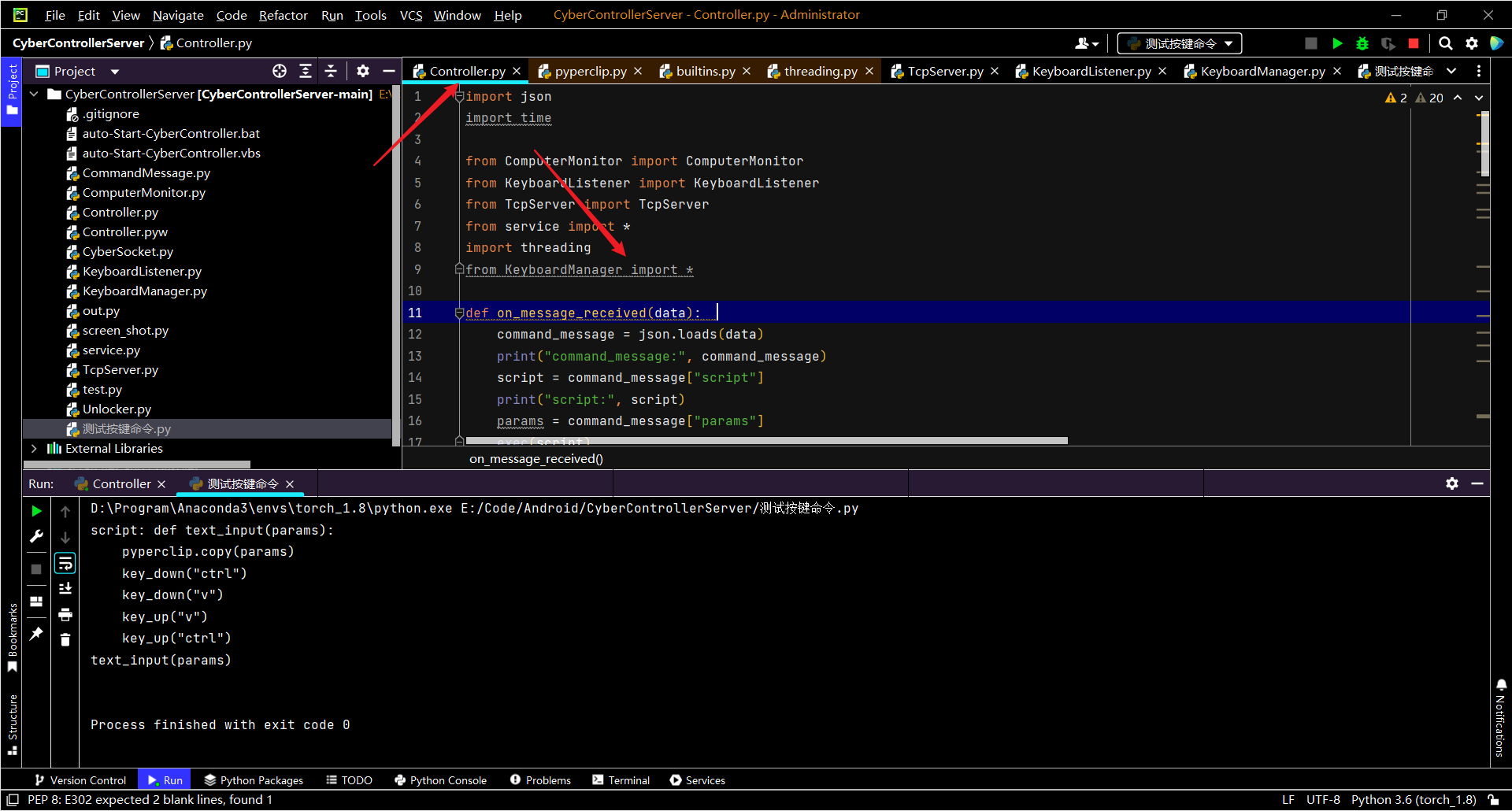Fold on_message_received function at line 11

(459, 313)
